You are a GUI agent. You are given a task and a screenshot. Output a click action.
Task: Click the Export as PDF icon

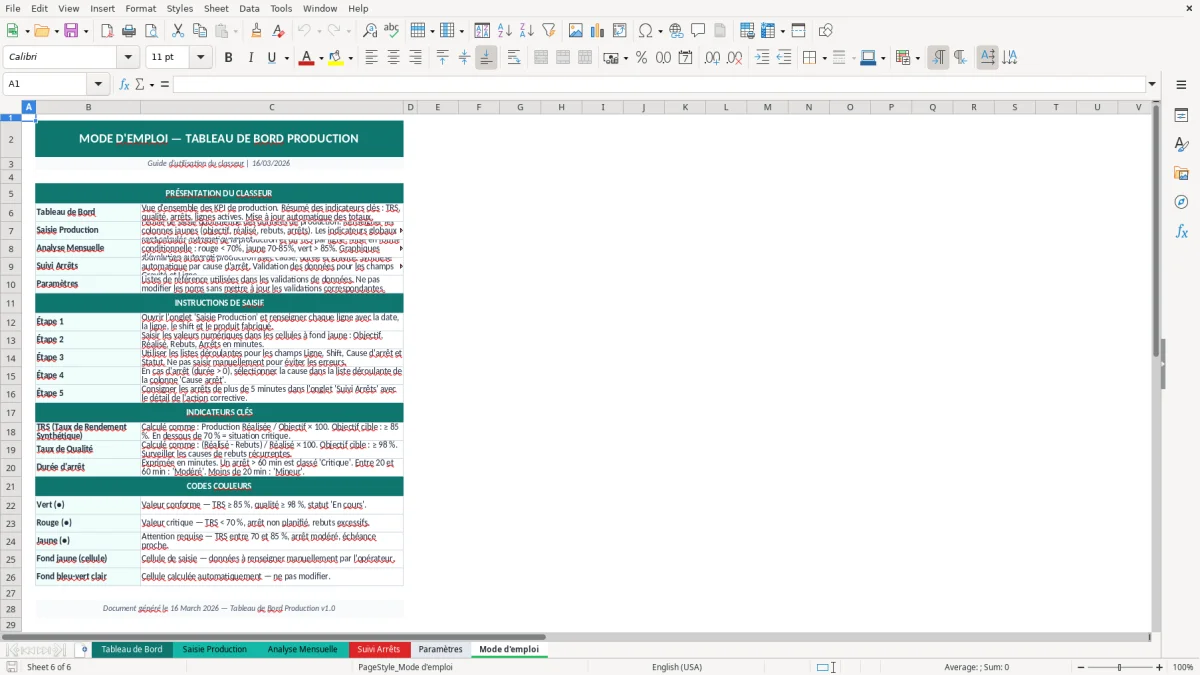point(106,31)
